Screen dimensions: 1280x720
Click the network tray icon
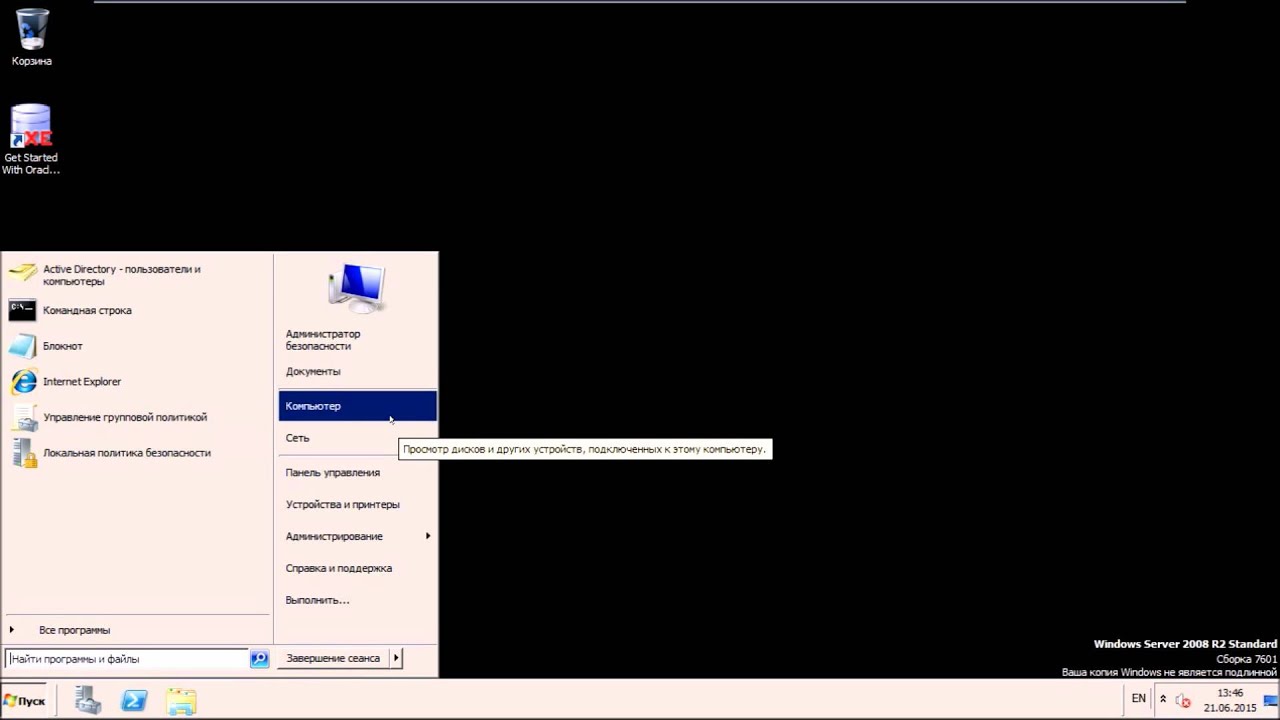coord(1272,700)
